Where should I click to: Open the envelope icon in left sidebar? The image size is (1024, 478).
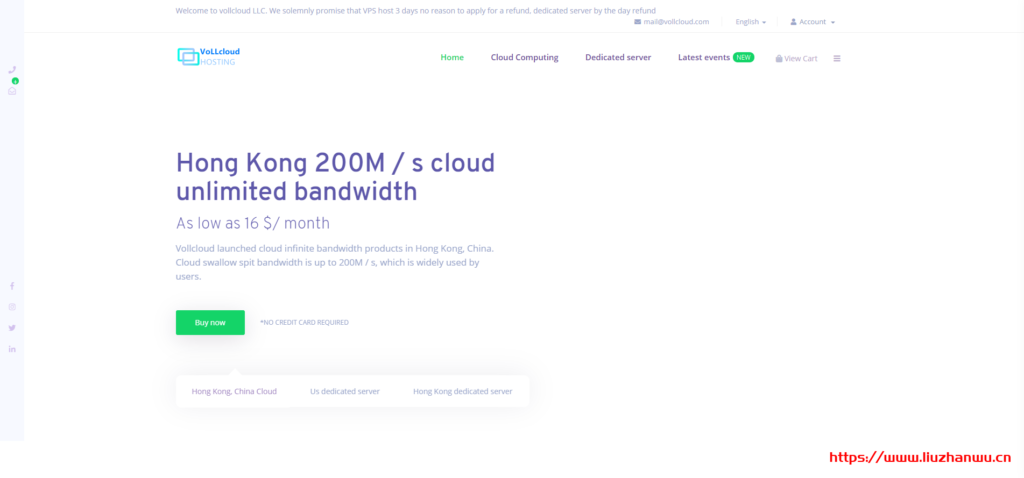(x=12, y=90)
